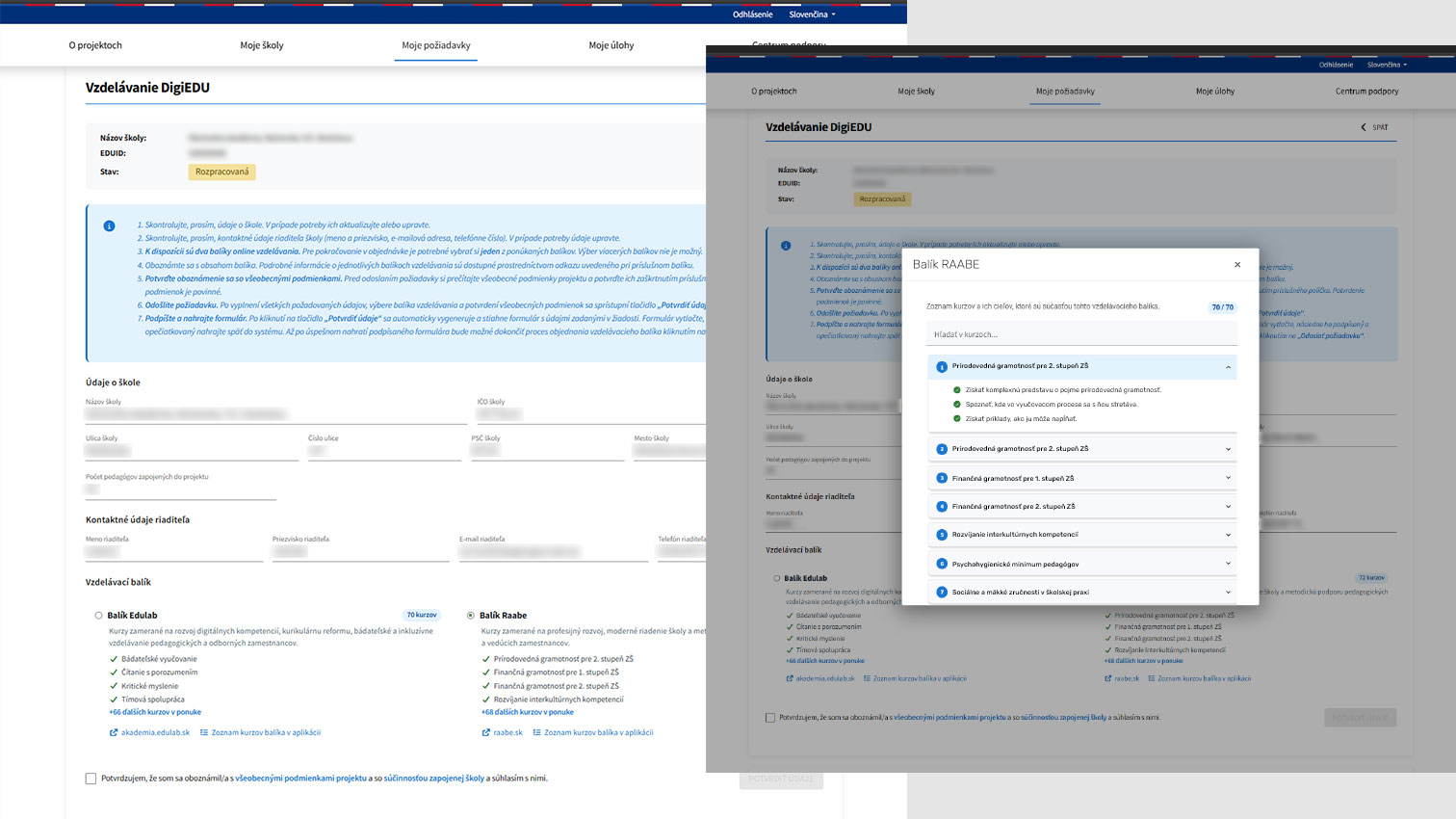Select Balík Edulab radio button, left window
Viewport: 1456px width, 819px height.
point(98,615)
